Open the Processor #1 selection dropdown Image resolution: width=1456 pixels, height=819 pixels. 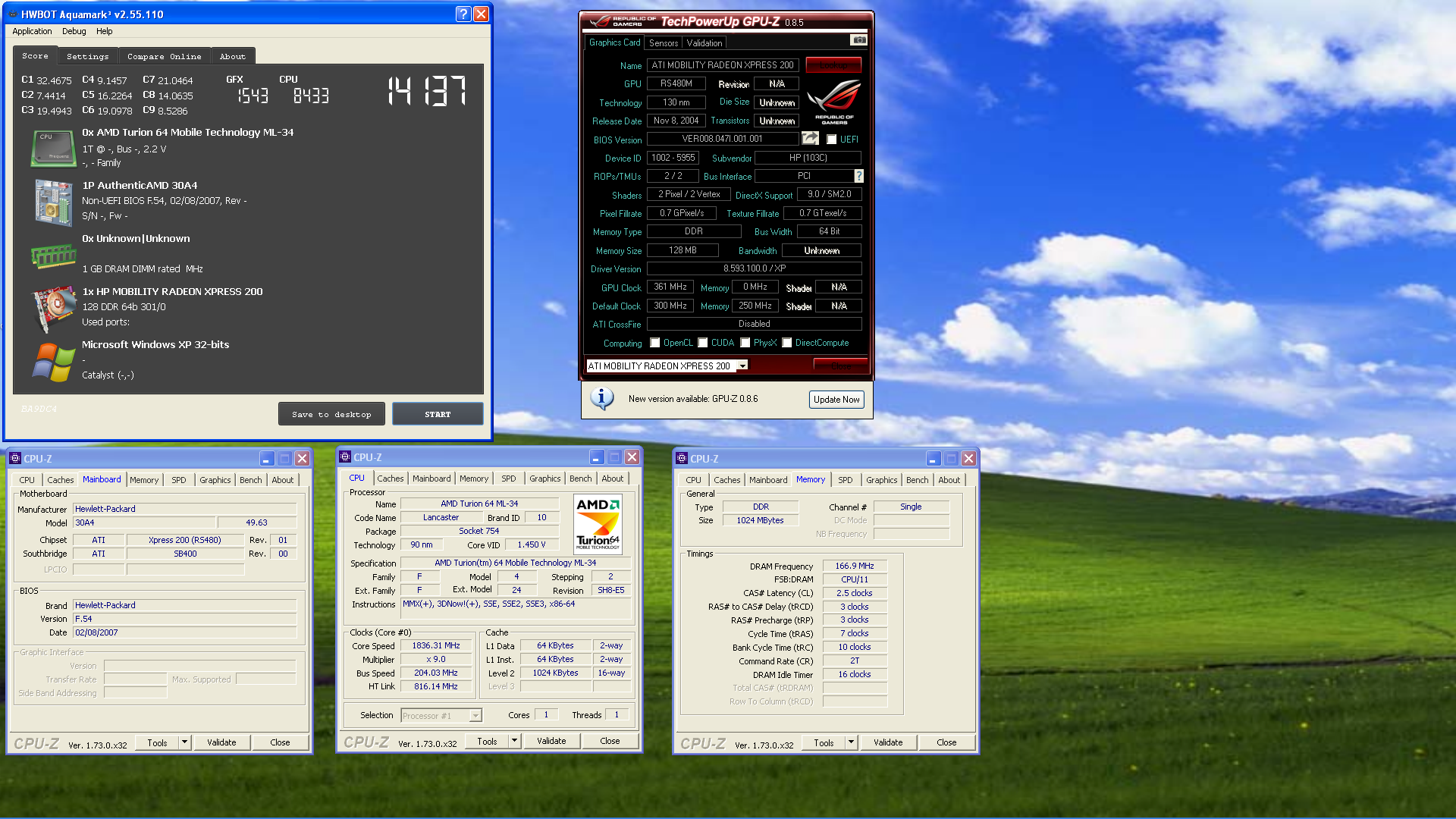click(475, 715)
